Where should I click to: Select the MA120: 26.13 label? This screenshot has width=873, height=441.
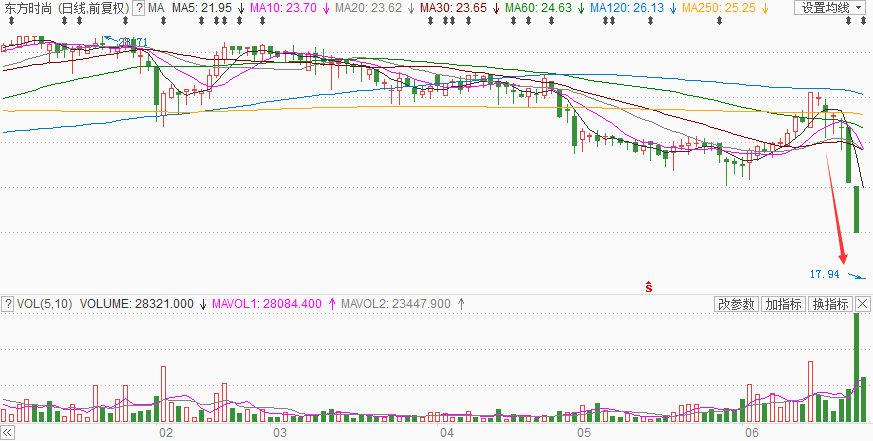627,8
